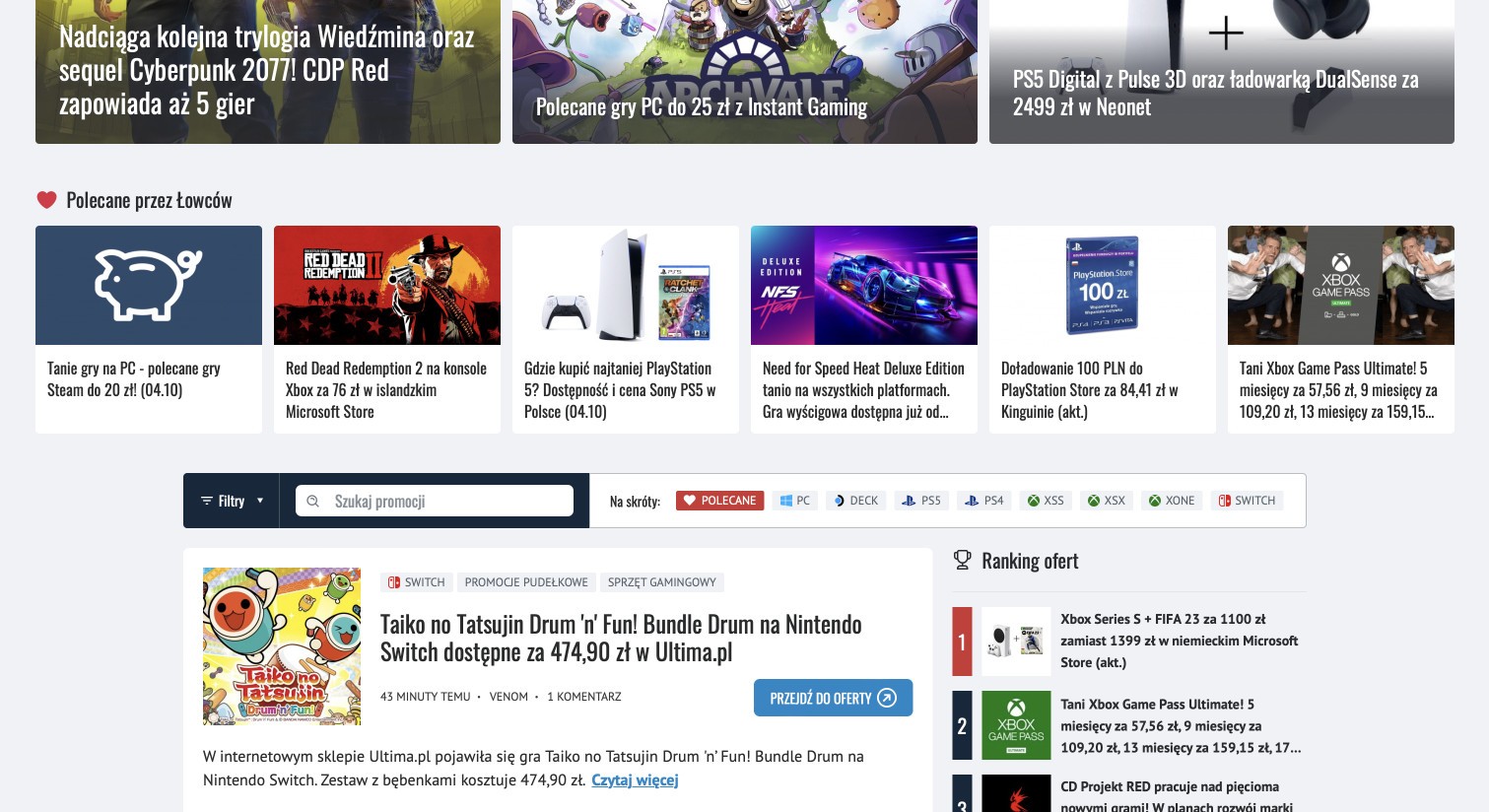
Task: Click the Czytaj więcej link
Action: coord(635,779)
